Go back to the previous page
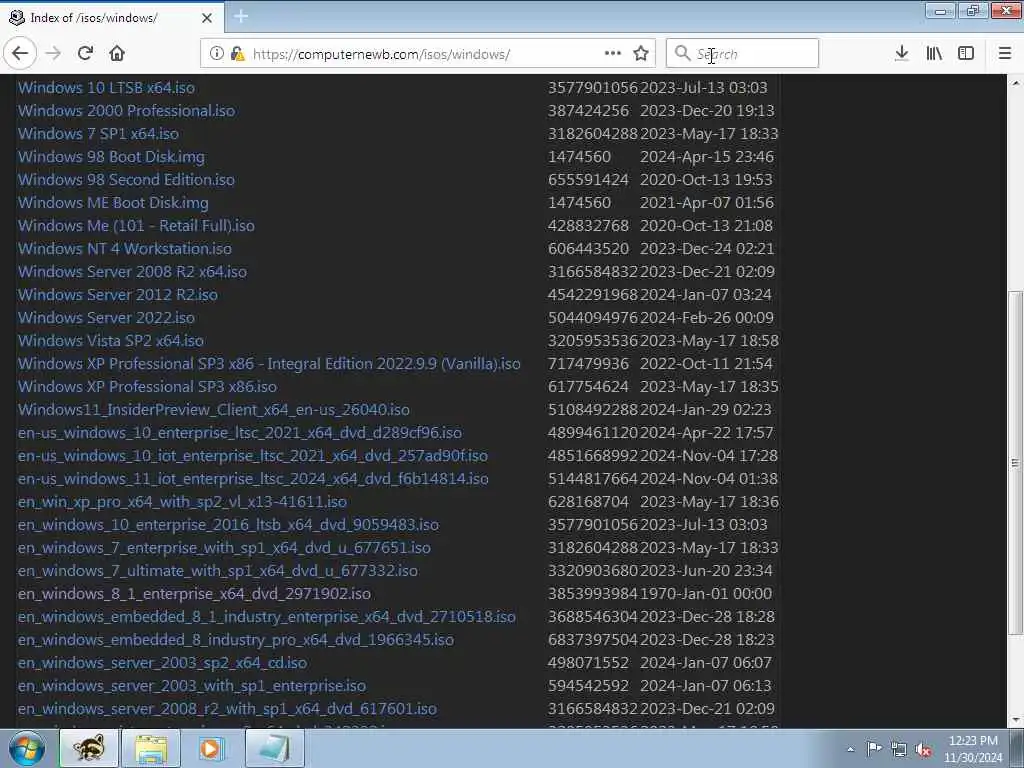 [20, 53]
